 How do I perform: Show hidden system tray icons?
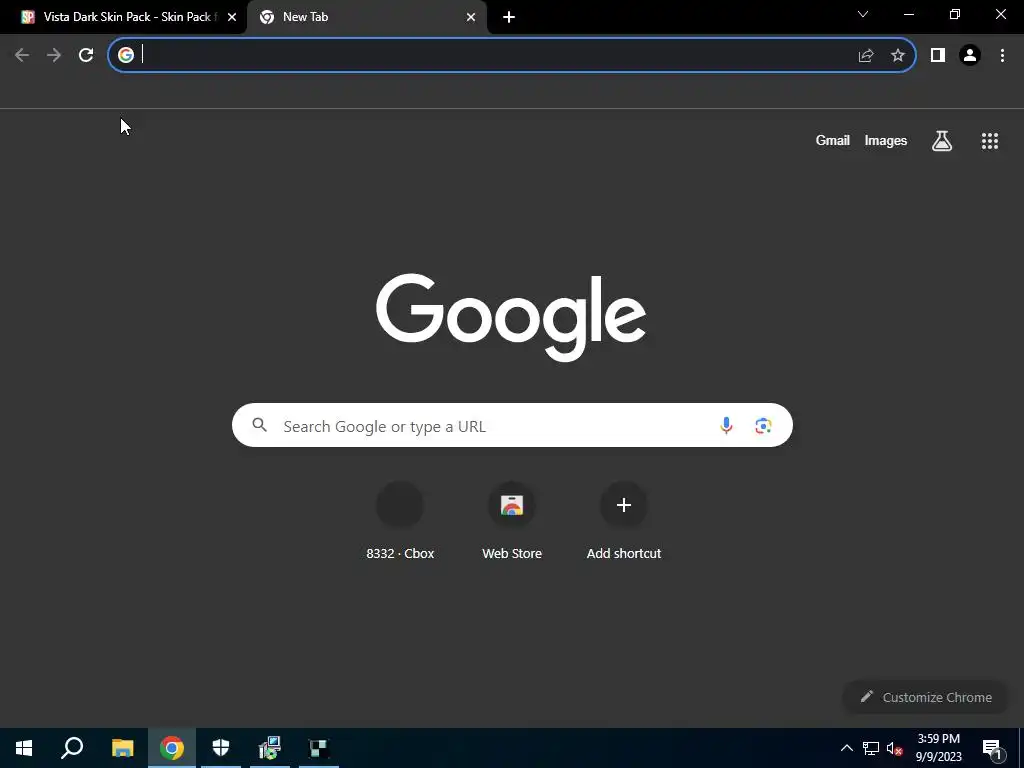(x=846, y=748)
